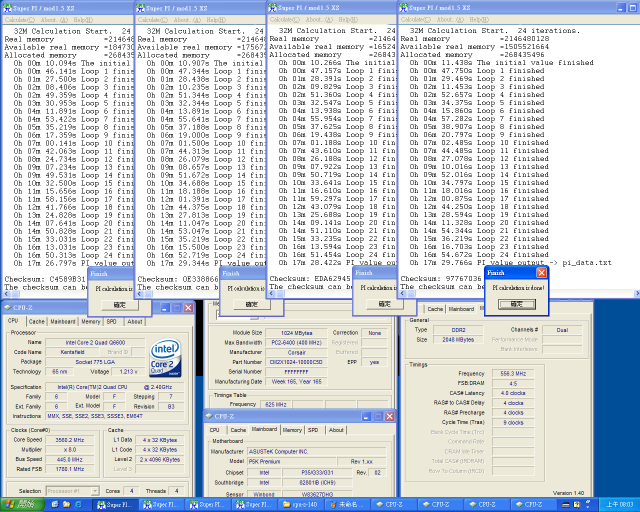
Task: Switch to SPD tab in CPU-Z processor window
Action: [111, 321]
